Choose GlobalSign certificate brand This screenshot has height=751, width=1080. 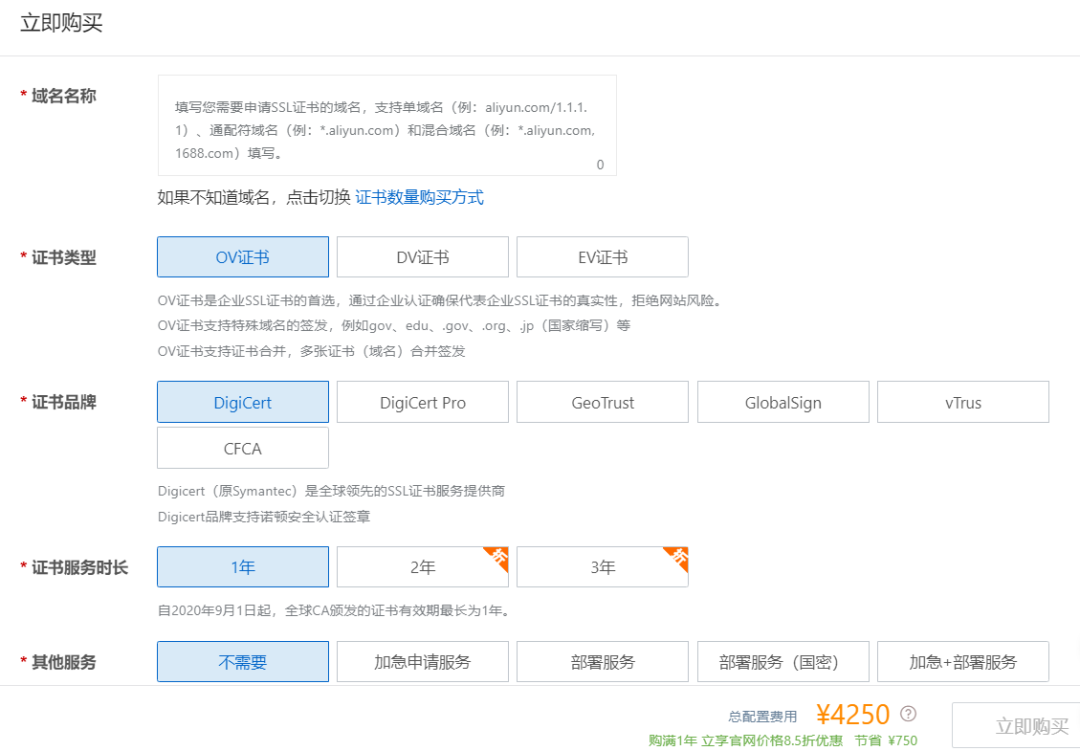782,402
